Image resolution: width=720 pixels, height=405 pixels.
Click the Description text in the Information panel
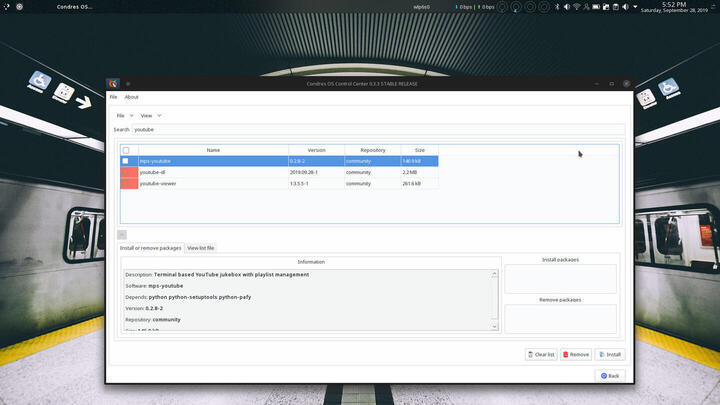217,275
